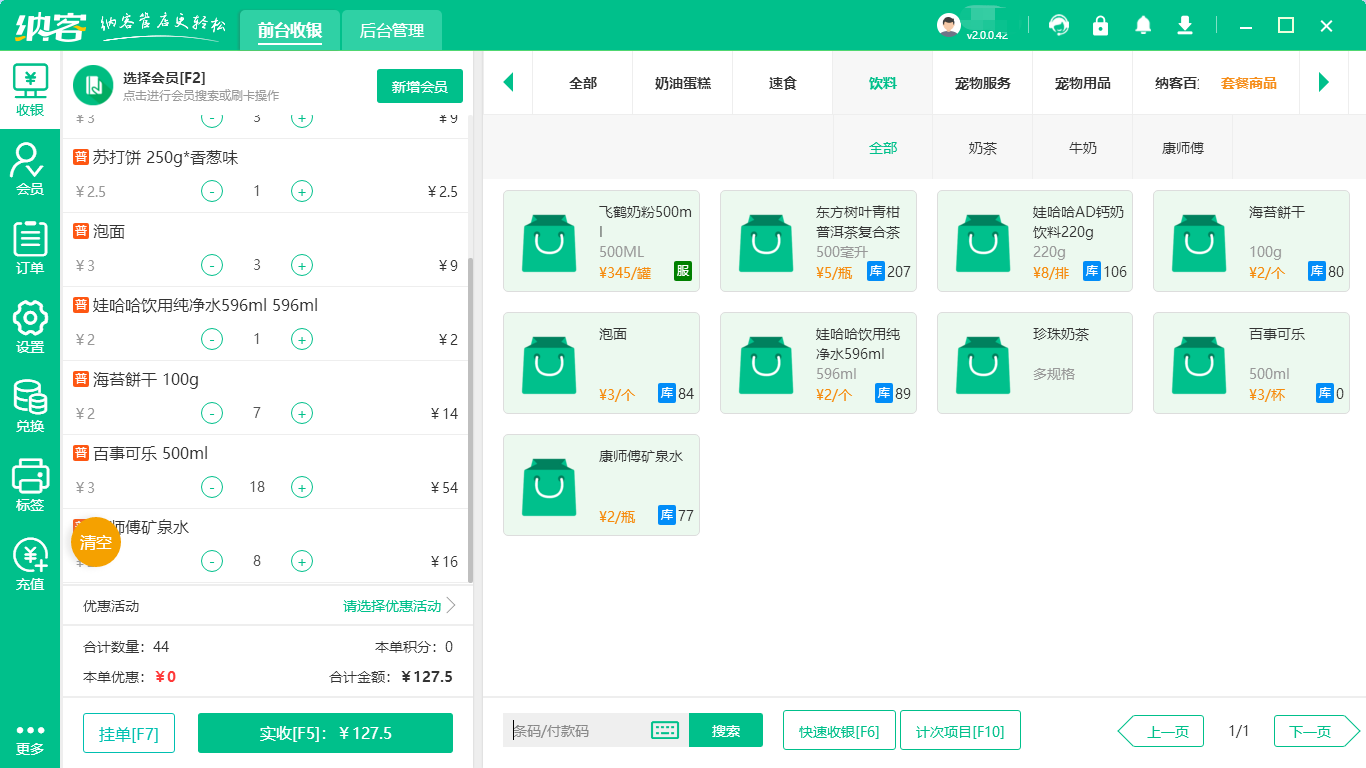Click the lock icon in title bar
Viewport: 1366px width, 768px height.
tap(1101, 25)
